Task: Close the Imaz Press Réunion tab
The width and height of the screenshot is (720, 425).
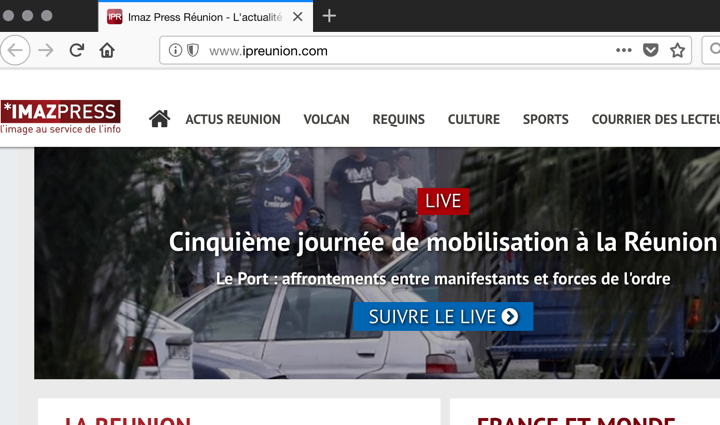Action: coord(298,17)
